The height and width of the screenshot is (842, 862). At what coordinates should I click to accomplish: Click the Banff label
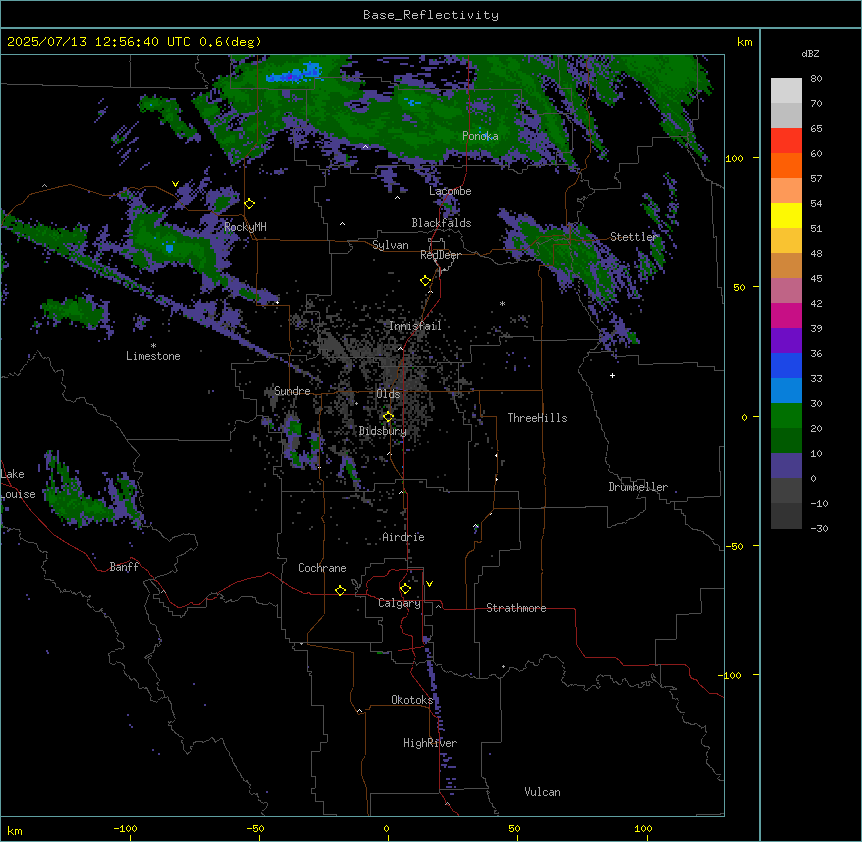(124, 567)
